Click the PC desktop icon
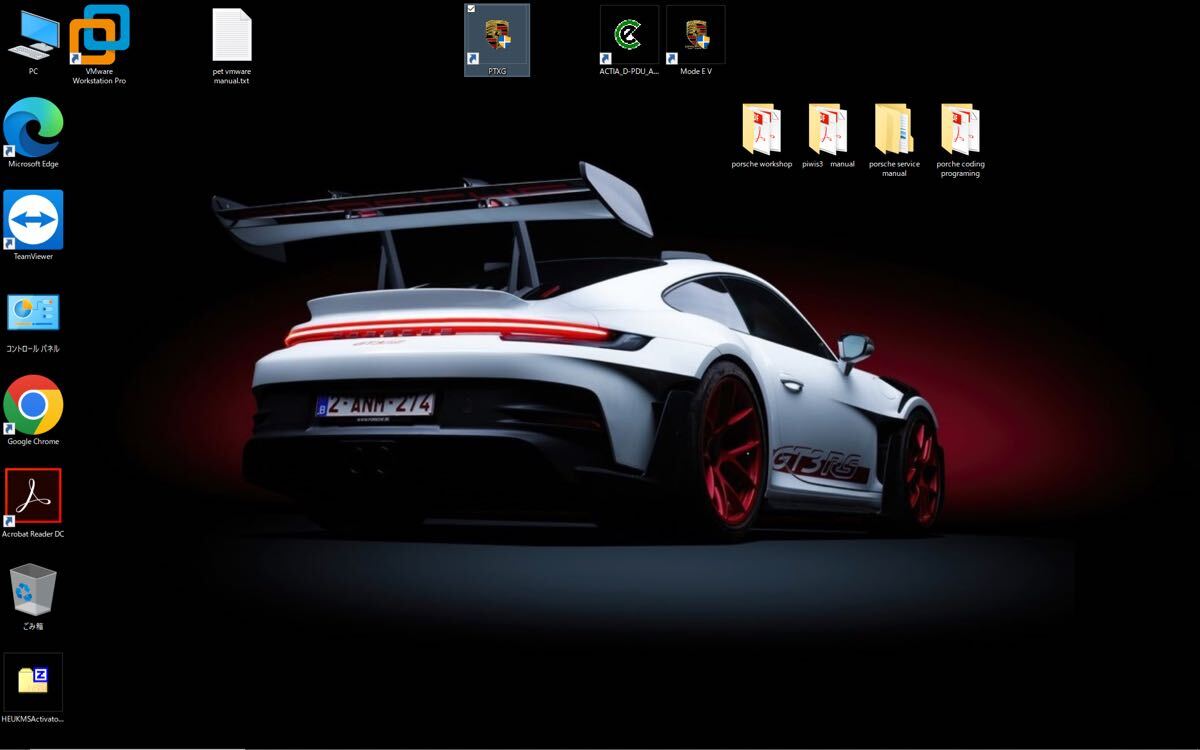 coord(33,38)
